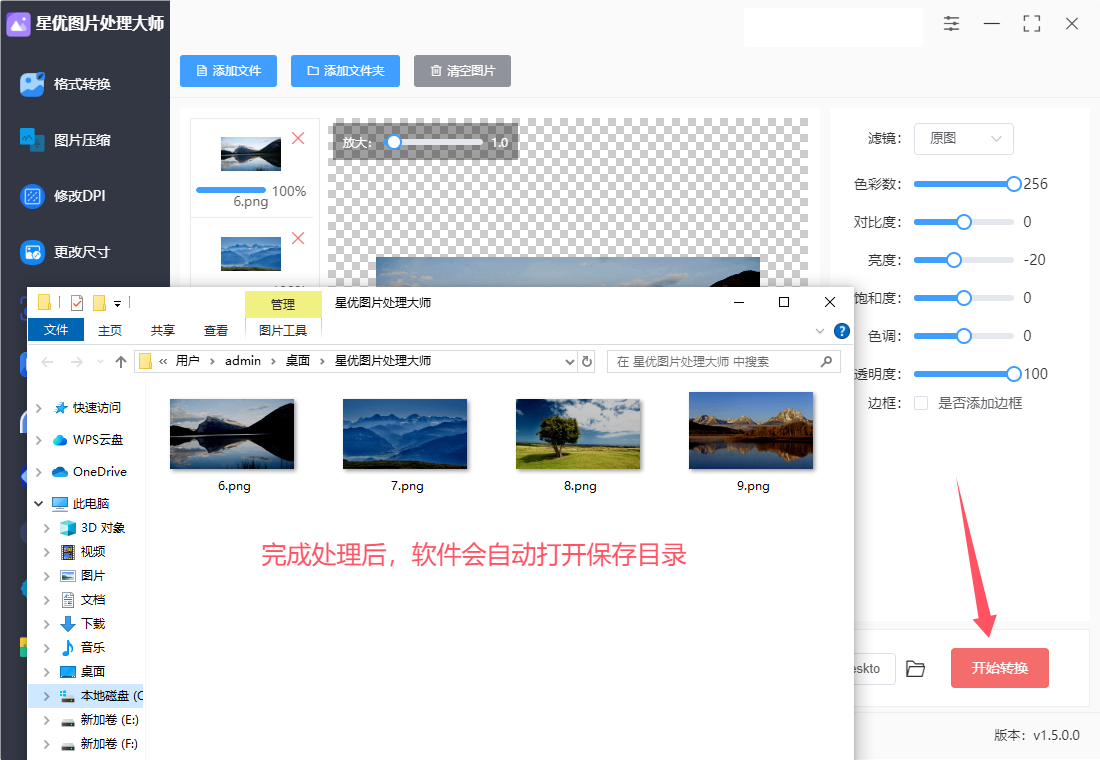This screenshot has width=1100, height=760.
Task: Click the properties checkmark icon in quick access toolbar
Action: (x=77, y=303)
